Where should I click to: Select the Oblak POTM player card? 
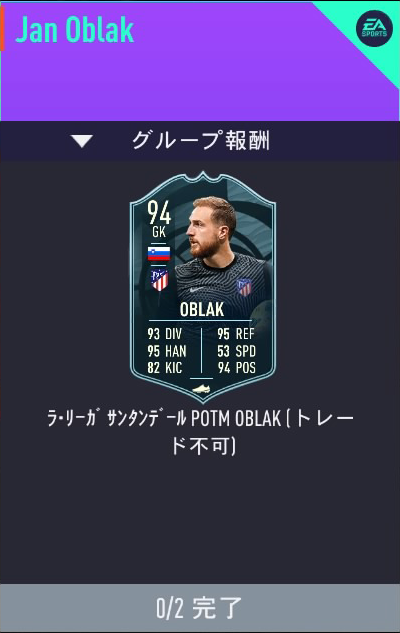(203, 287)
